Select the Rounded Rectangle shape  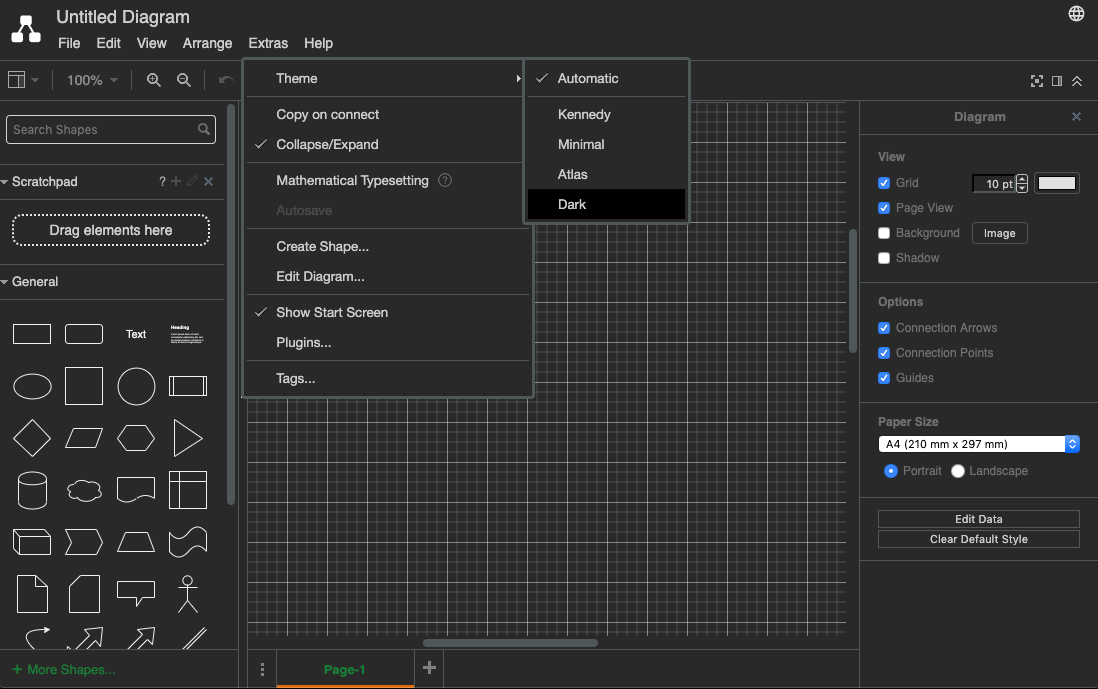pyautogui.click(x=84, y=334)
